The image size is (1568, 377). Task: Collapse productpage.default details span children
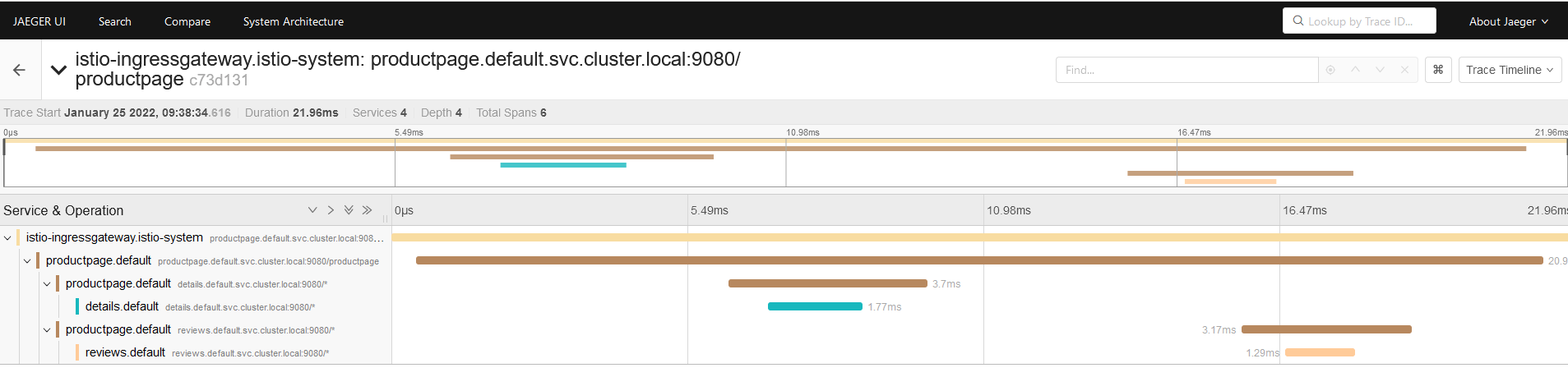[x=47, y=284]
